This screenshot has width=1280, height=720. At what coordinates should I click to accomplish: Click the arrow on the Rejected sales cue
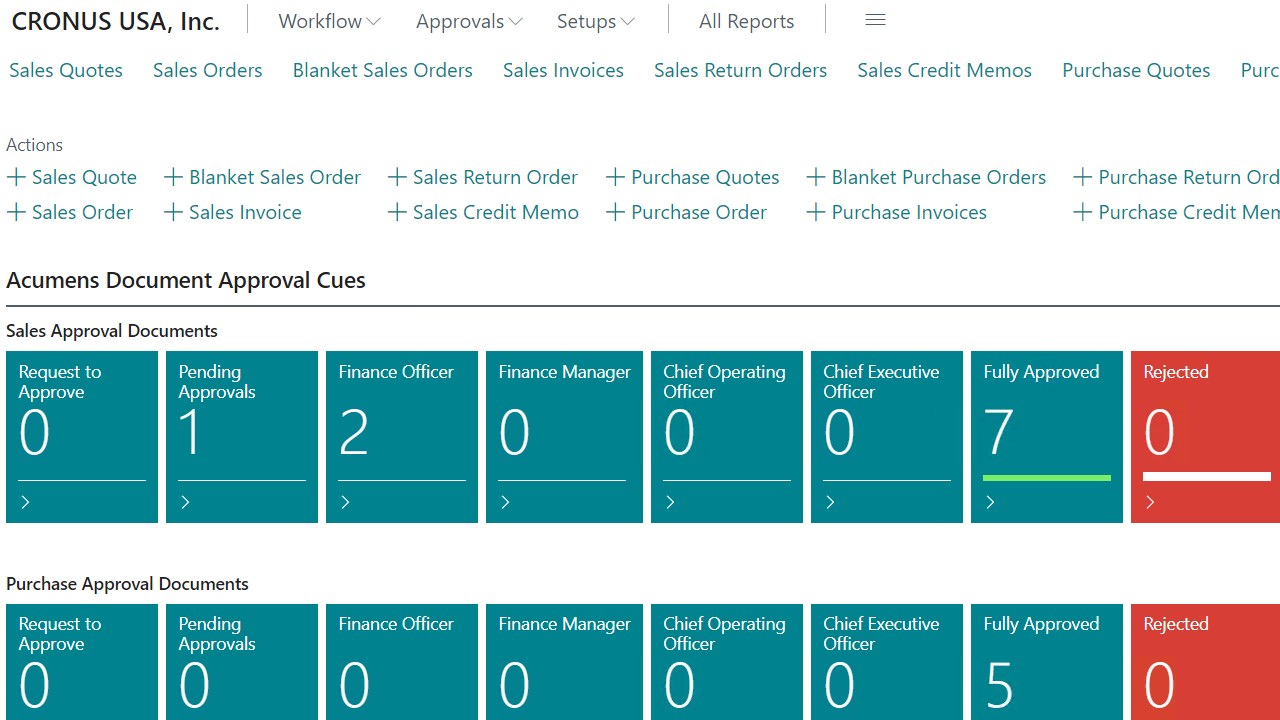coord(1150,502)
